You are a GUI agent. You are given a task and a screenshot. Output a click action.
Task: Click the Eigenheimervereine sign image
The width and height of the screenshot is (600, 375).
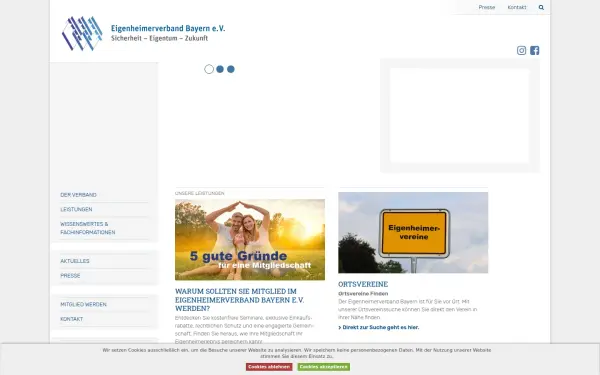coord(413,233)
